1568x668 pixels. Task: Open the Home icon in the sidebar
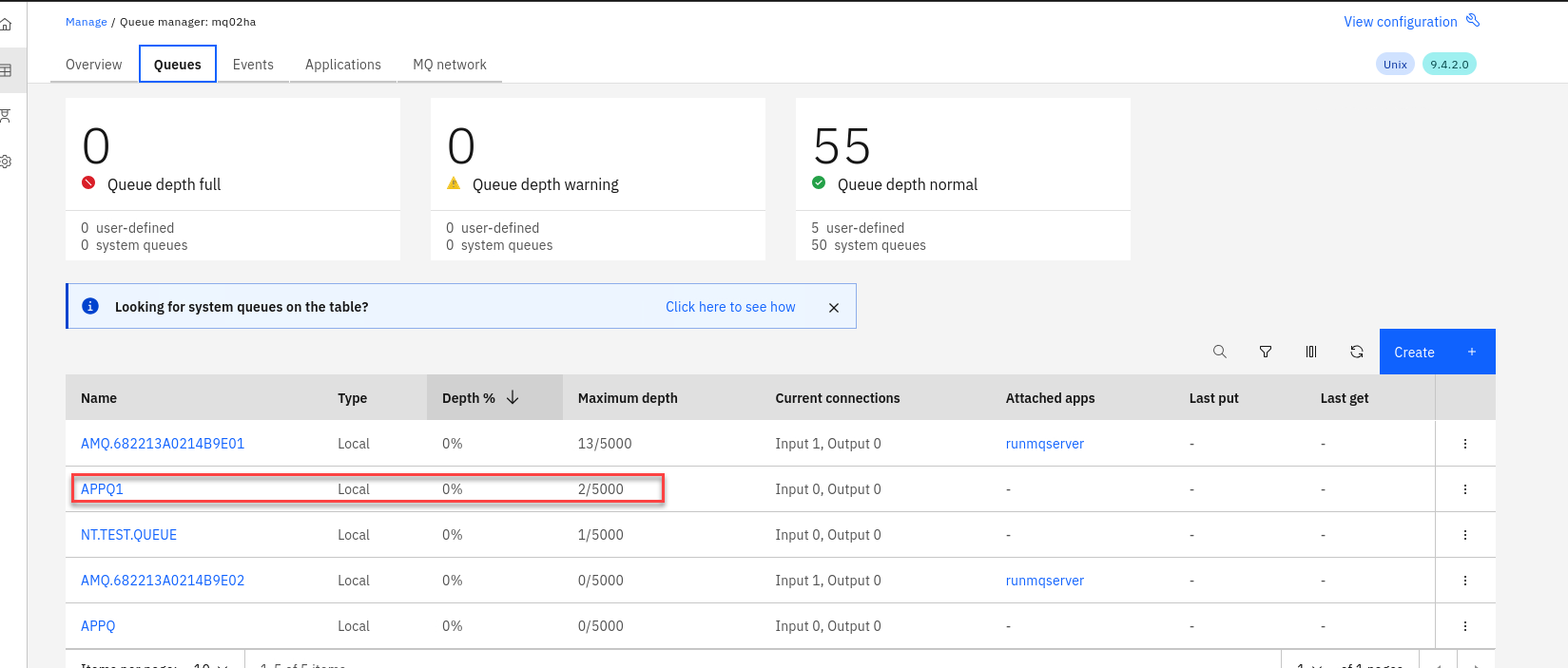point(6,25)
